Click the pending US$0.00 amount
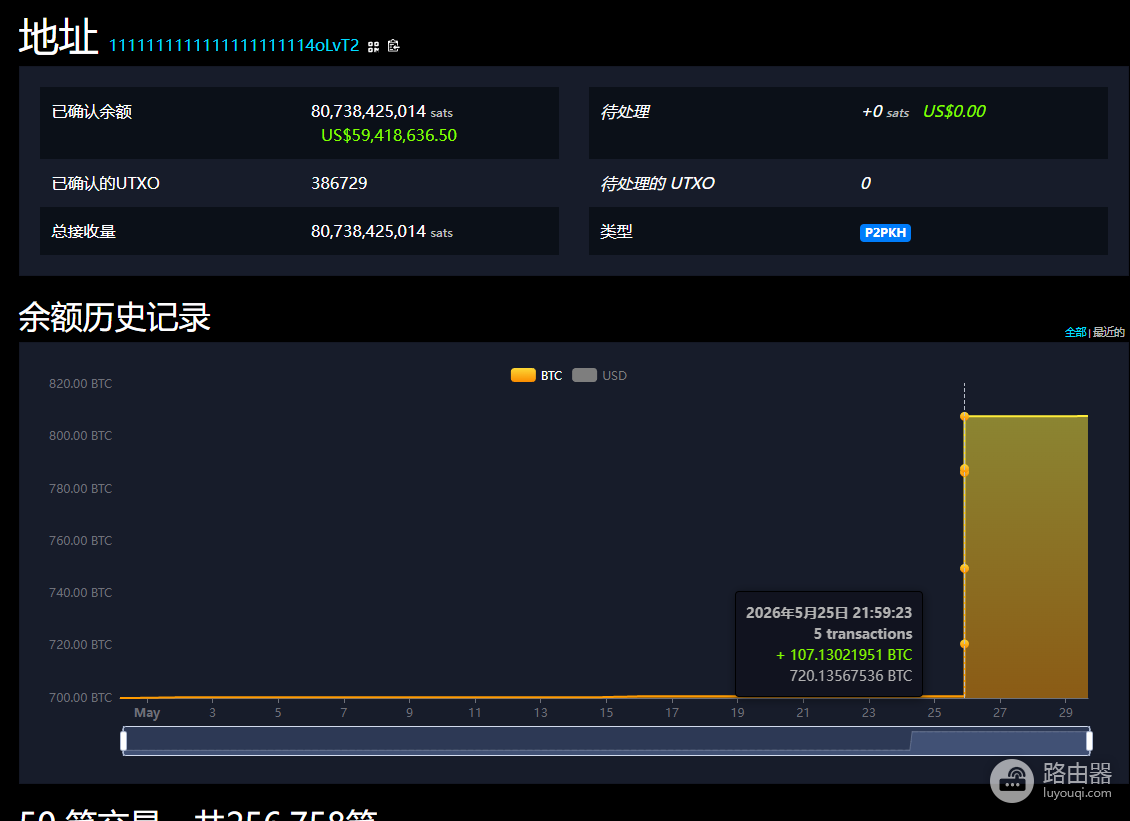 pyautogui.click(x=954, y=112)
